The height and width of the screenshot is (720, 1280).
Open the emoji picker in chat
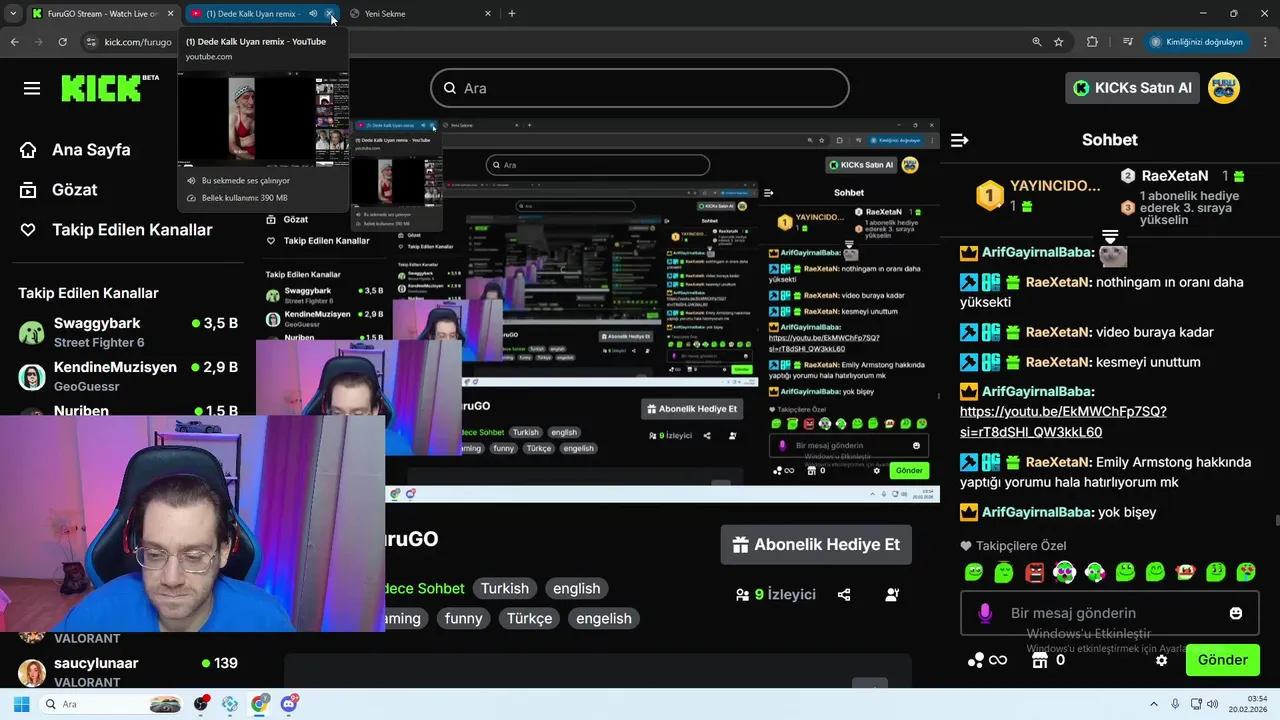(x=1236, y=613)
